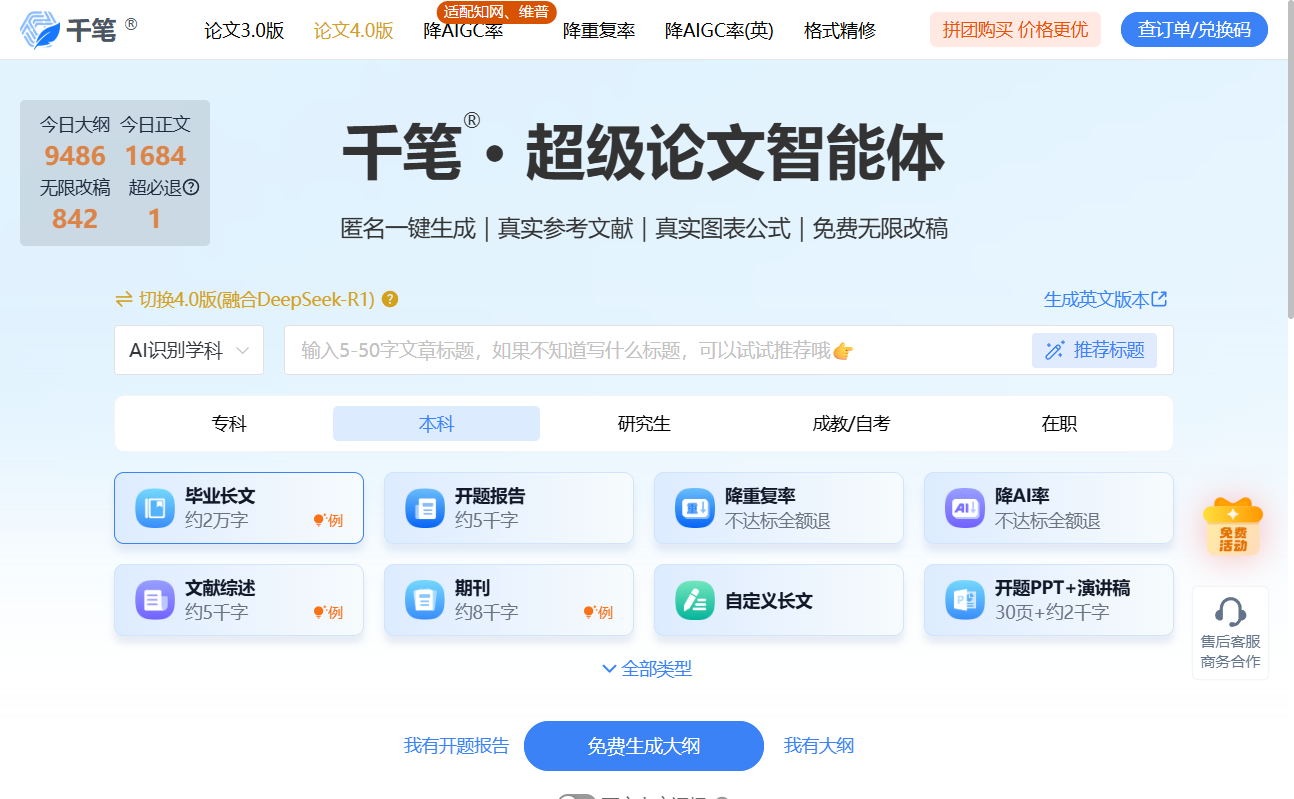The width and height of the screenshot is (1294, 799).
Task: Click the 自定义长文 pencil icon
Action: tap(695, 600)
